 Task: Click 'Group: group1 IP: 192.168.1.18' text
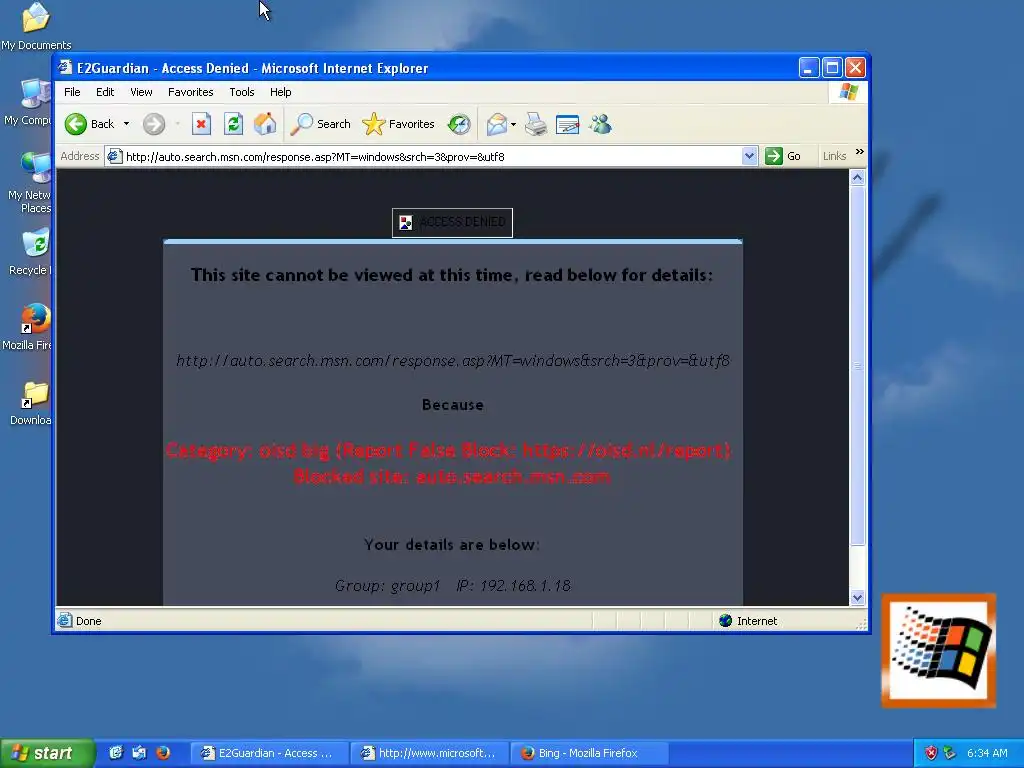(453, 586)
